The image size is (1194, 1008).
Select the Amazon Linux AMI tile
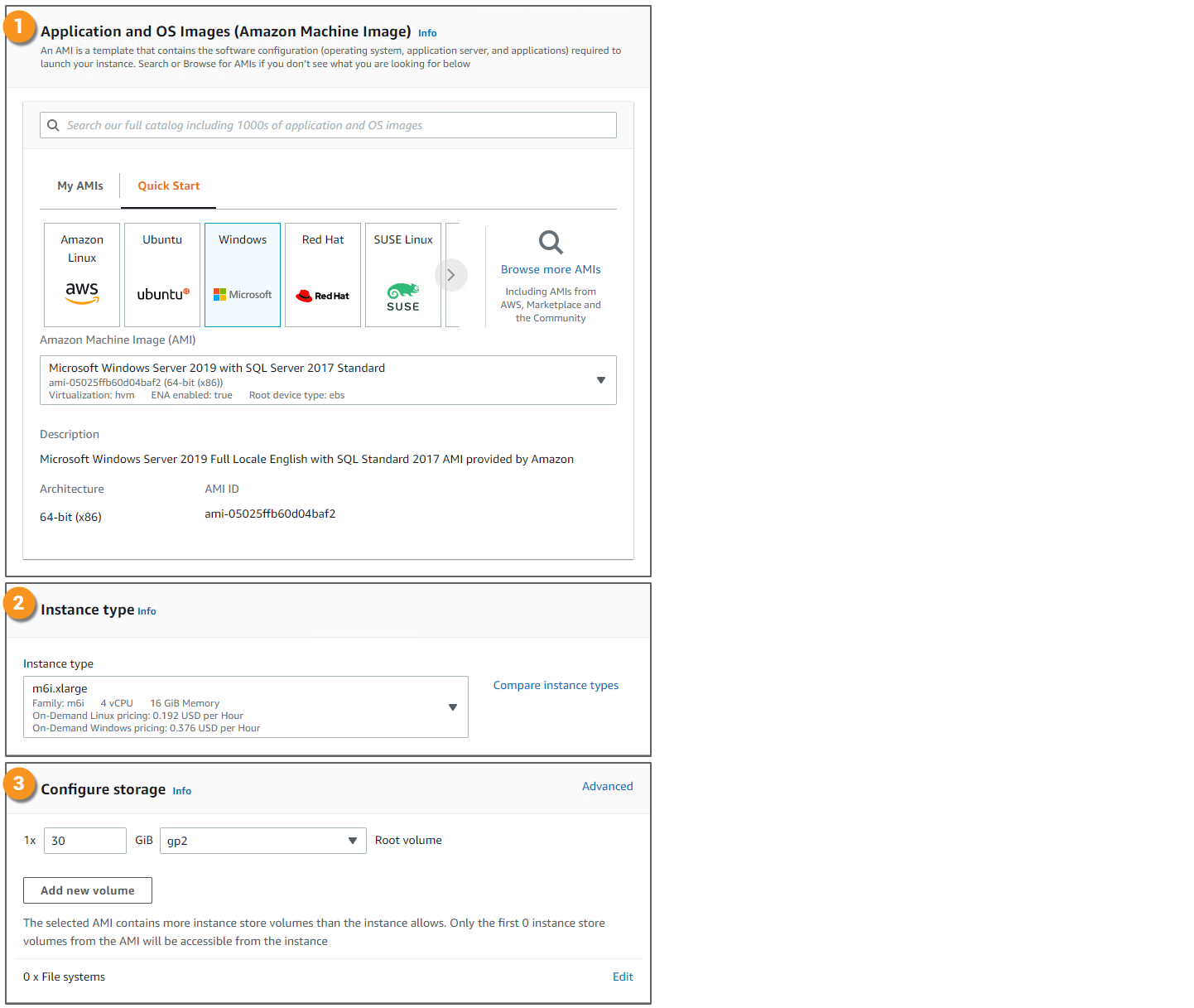pyautogui.click(x=82, y=275)
